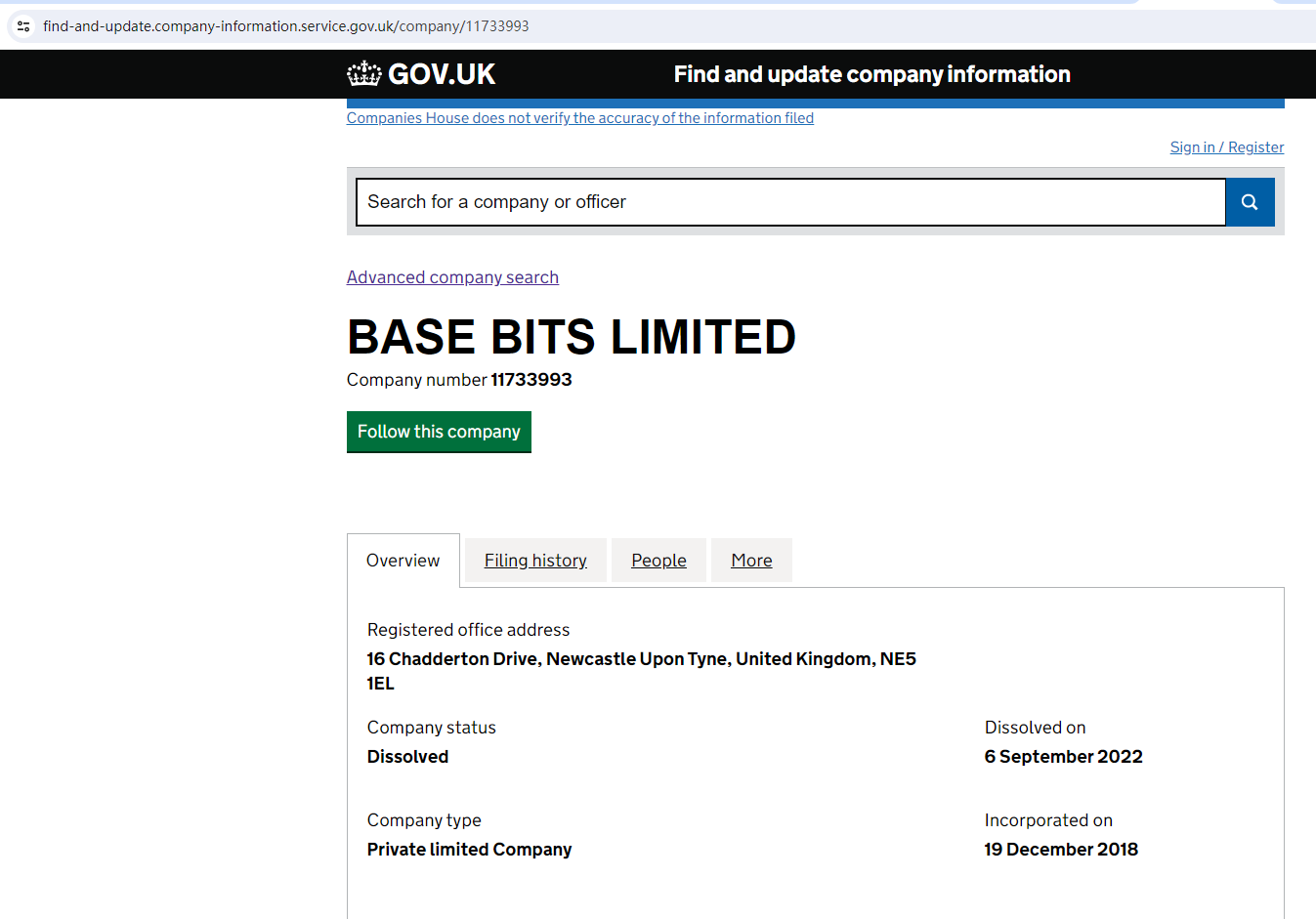This screenshot has height=919, width=1316.
Task: Show the More tab
Action: tap(751, 561)
